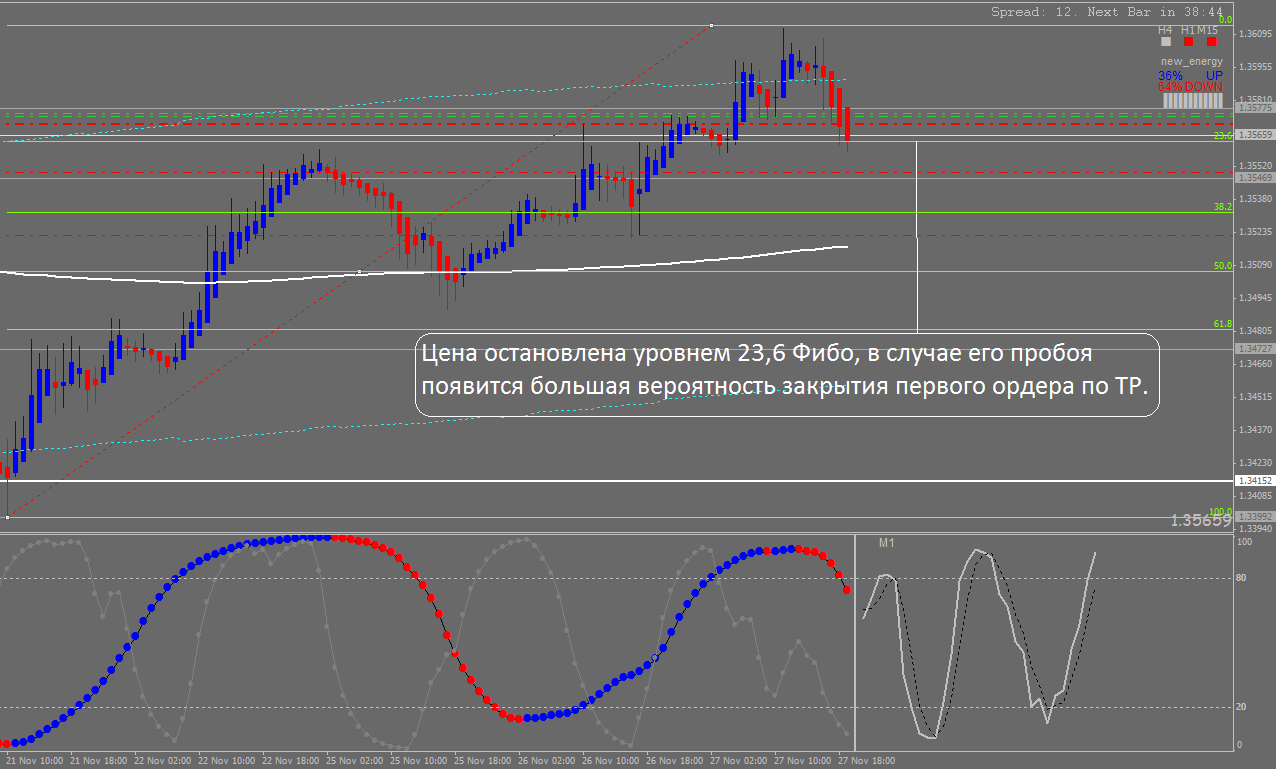This screenshot has width=1276, height=770.
Task: Click the oscillator scale value 20
Action: 1243,707
